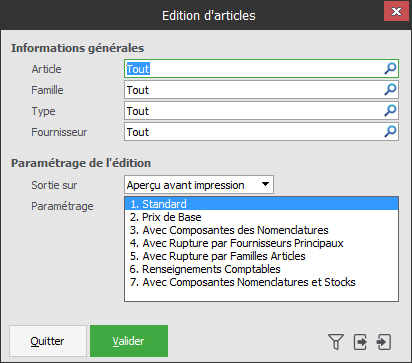Select the 1. Standard setting
The image size is (412, 363).
pyautogui.click(x=261, y=204)
